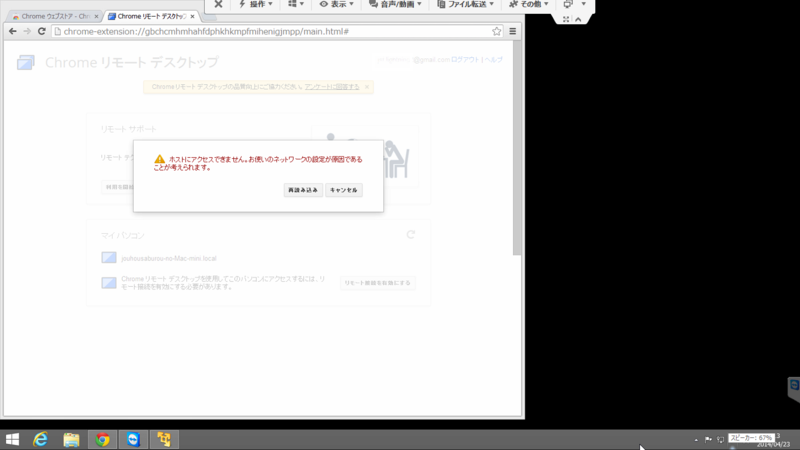Click the network tray icon
Viewport: 800px width, 450px height.
(720, 439)
